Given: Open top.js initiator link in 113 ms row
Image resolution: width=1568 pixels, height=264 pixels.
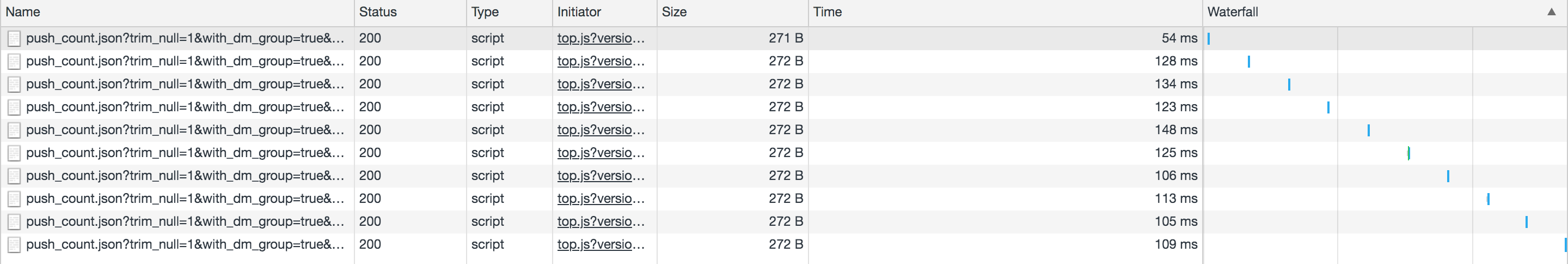Looking at the screenshot, I should pos(600,199).
